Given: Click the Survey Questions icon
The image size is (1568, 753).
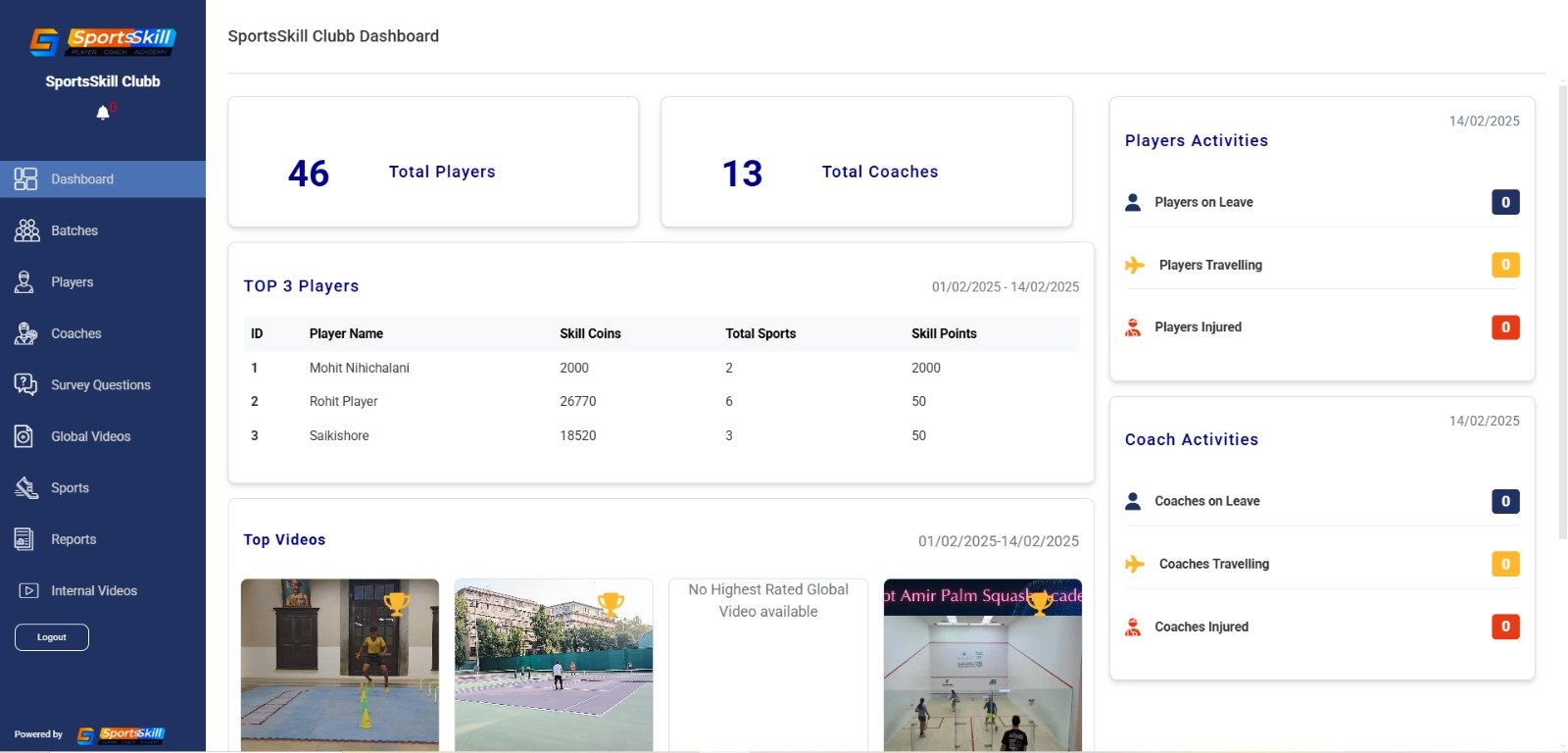Looking at the screenshot, I should tap(25, 384).
